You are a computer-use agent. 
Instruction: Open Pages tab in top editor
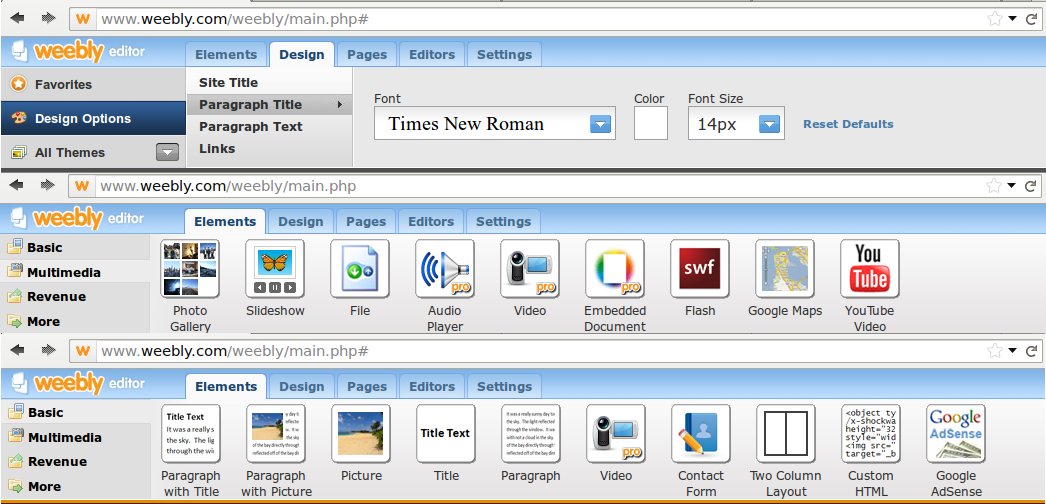367,55
